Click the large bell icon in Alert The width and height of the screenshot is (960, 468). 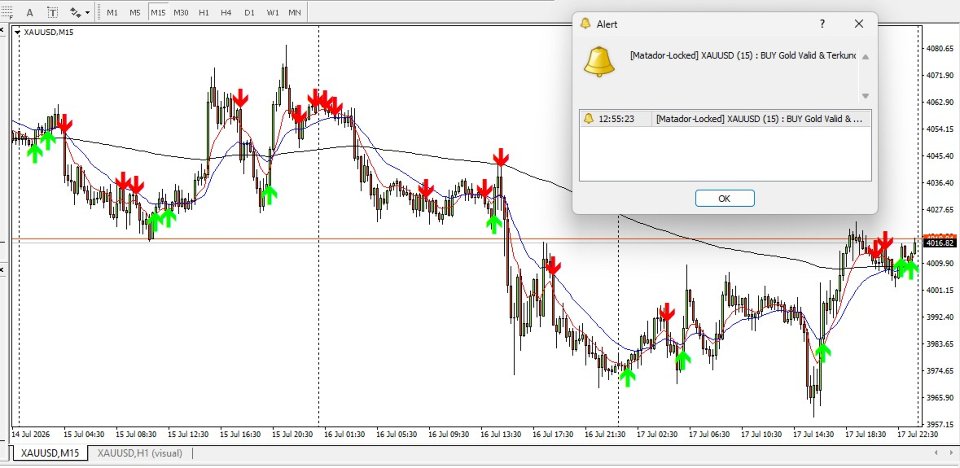coord(599,61)
